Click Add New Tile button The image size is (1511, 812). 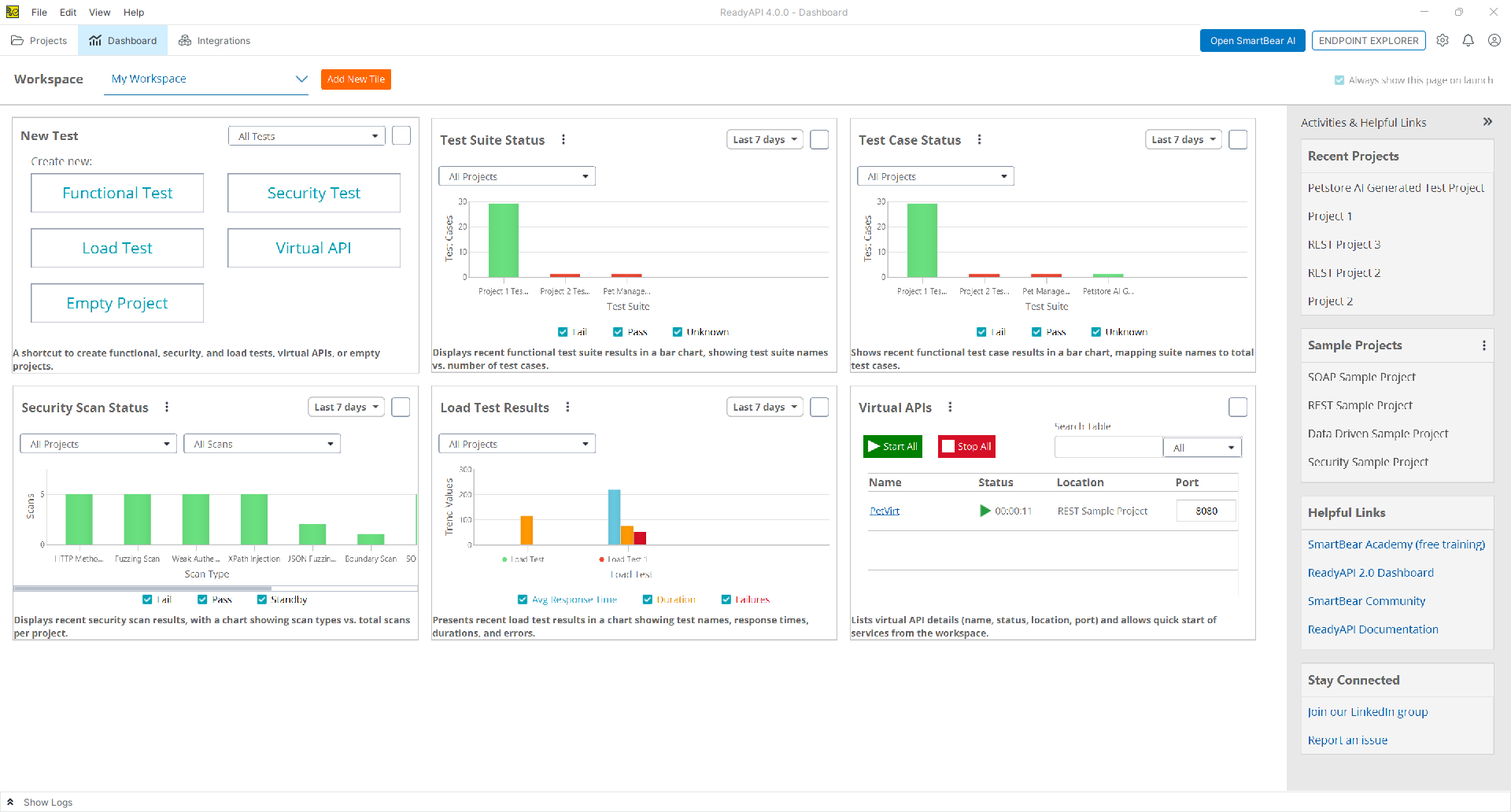[x=356, y=79]
